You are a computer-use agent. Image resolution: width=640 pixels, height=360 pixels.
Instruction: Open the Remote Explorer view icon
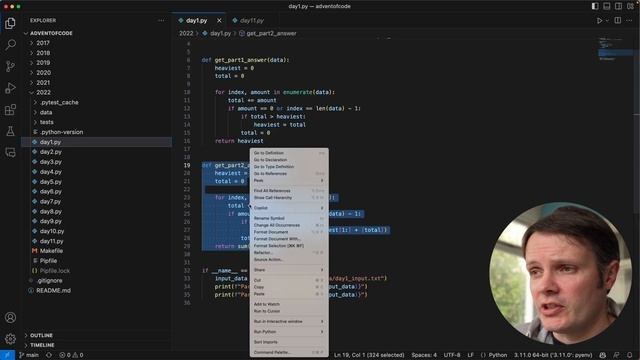pyautogui.click(x=10, y=153)
